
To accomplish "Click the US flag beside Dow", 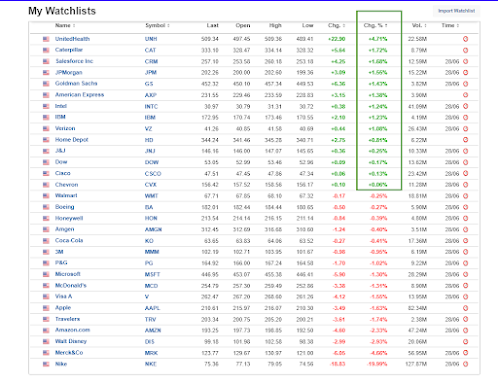I will click(x=46, y=162).
